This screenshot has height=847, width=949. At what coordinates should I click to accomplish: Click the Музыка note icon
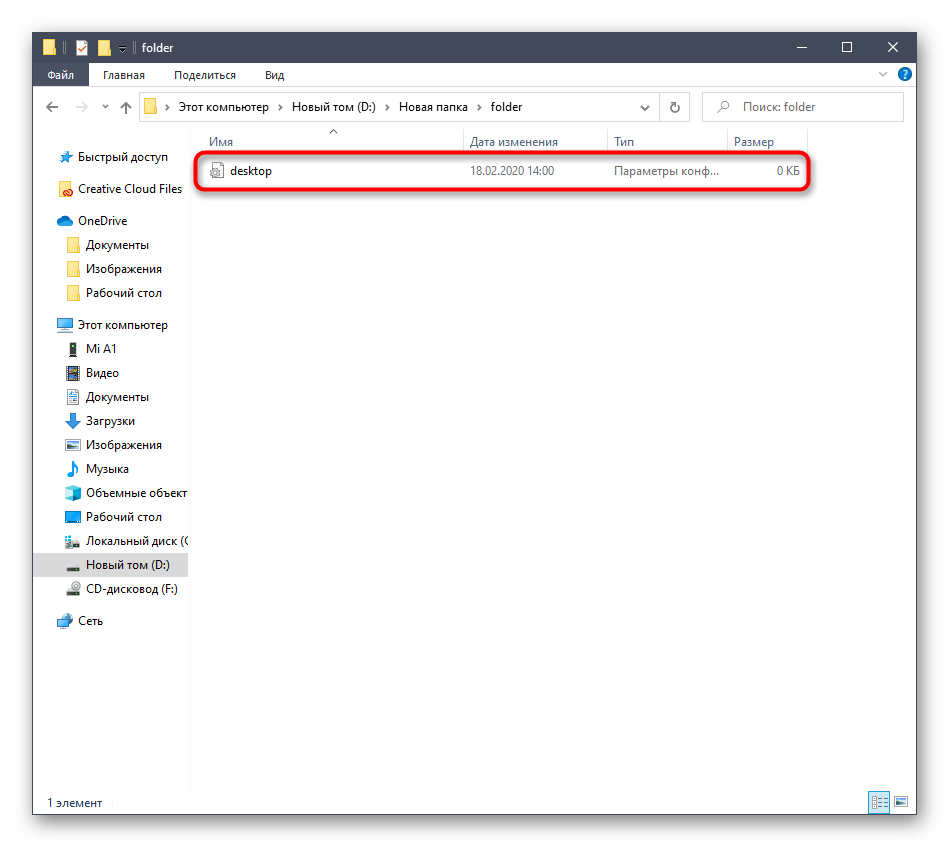(x=73, y=469)
